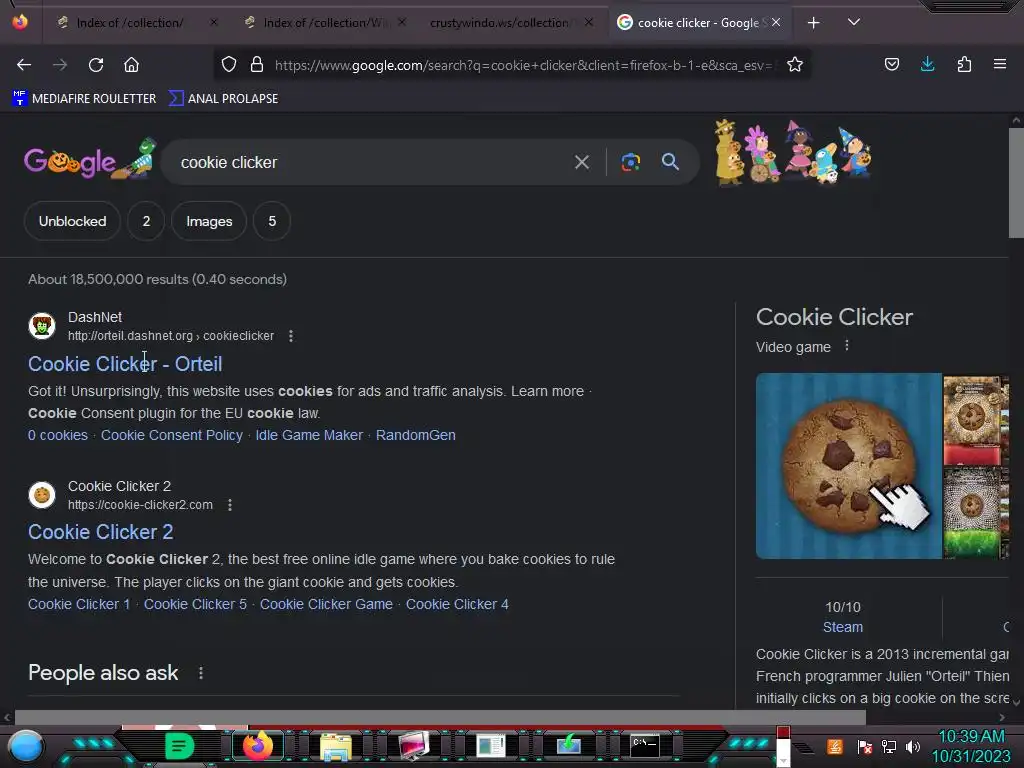
Task: Switch to Images results
Action: pyautogui.click(x=209, y=221)
